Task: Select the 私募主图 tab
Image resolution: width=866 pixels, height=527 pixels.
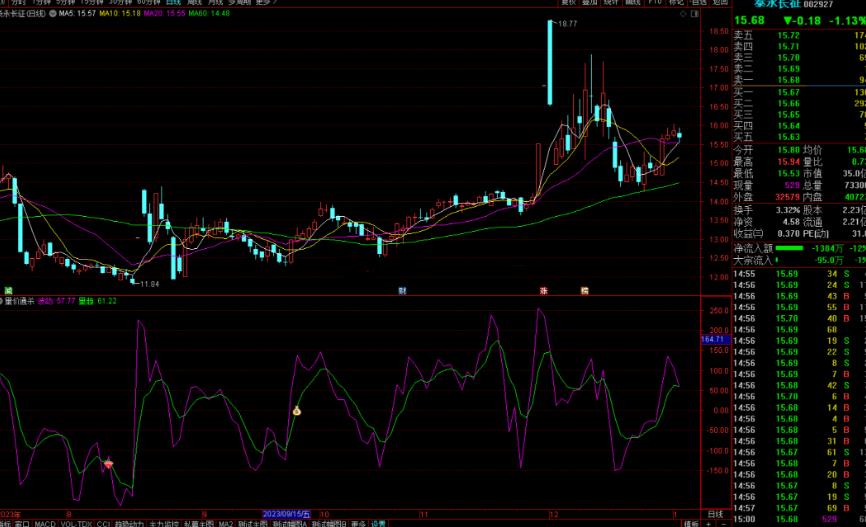Action: 198,523
